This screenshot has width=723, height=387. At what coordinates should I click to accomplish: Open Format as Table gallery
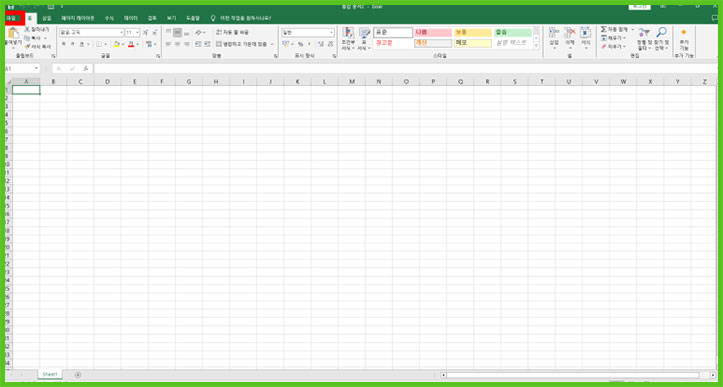[364, 39]
